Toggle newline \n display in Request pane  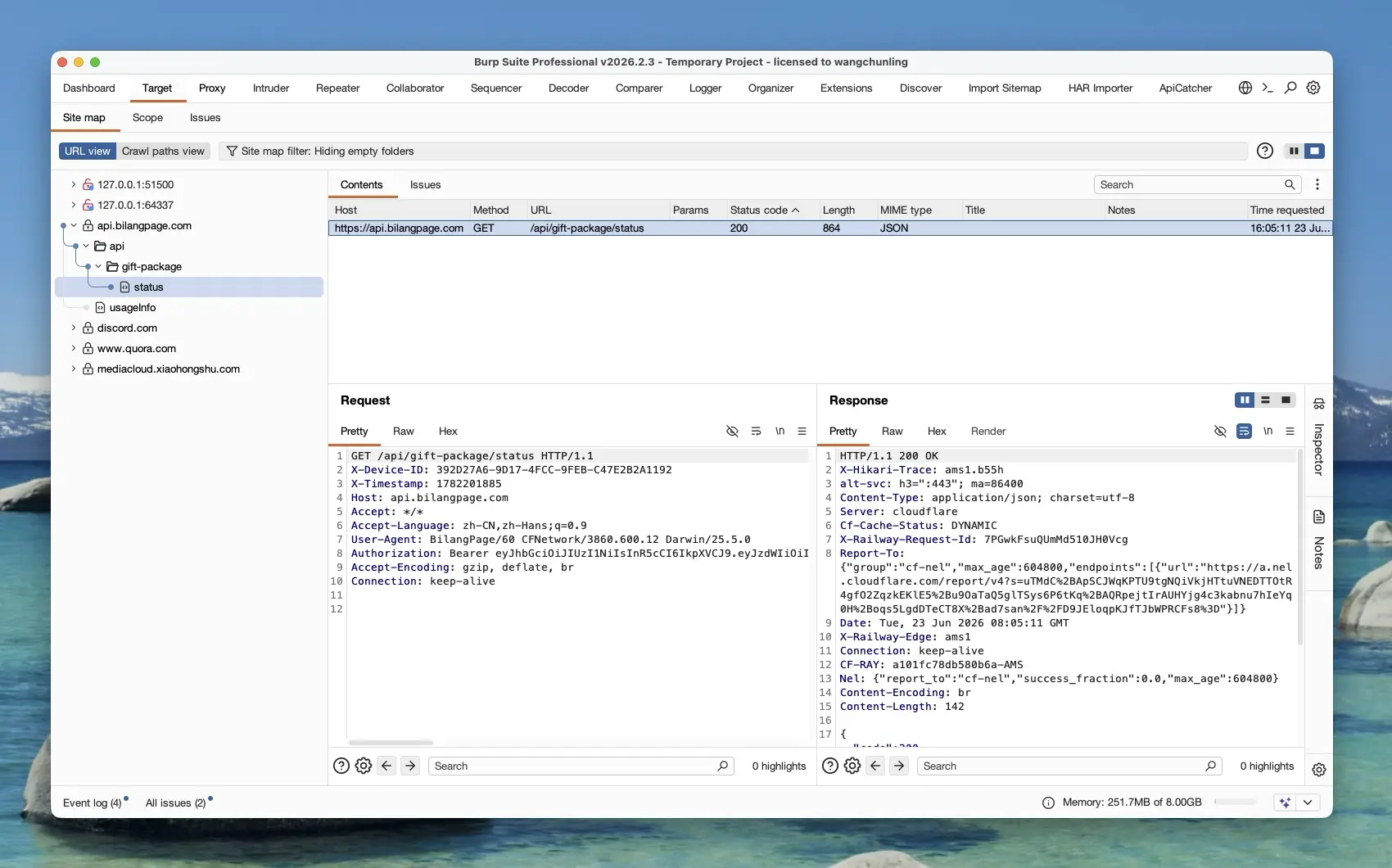pyautogui.click(x=780, y=431)
